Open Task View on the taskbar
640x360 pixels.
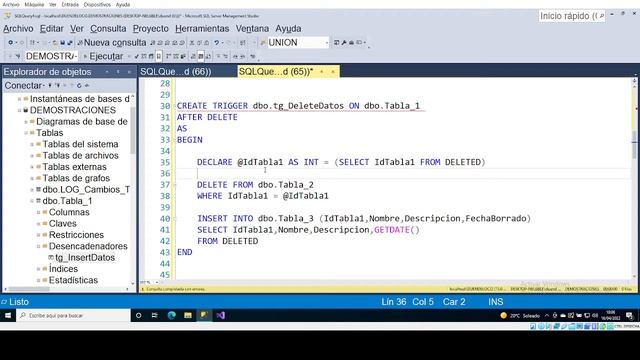(154, 316)
